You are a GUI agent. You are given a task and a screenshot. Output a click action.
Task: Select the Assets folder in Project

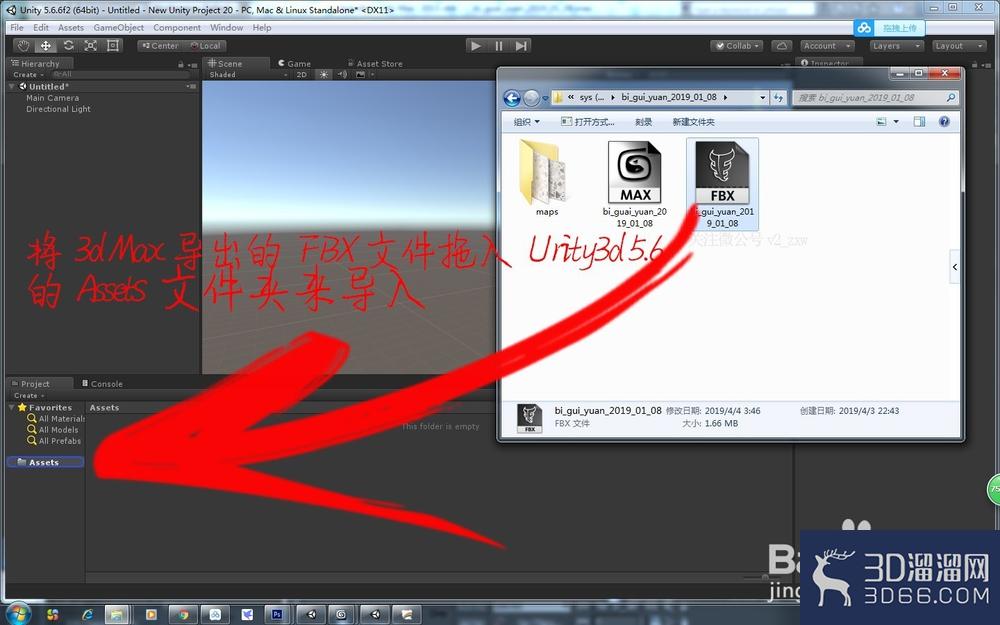[x=45, y=462]
